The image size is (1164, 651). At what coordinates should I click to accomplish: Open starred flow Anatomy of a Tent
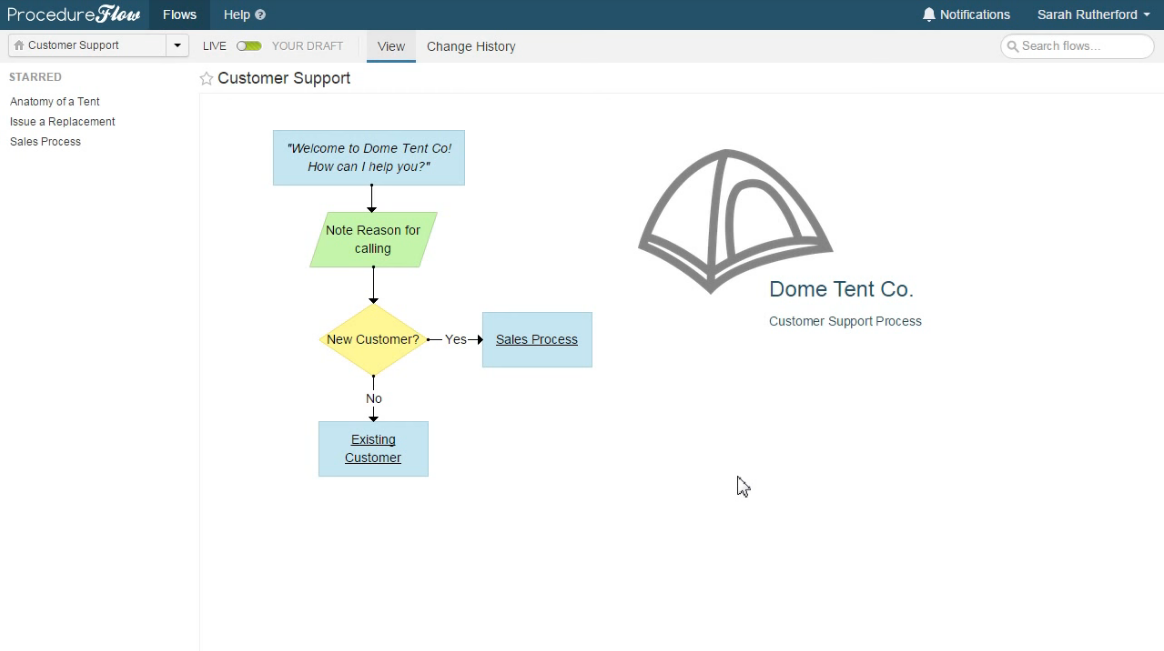pos(55,102)
